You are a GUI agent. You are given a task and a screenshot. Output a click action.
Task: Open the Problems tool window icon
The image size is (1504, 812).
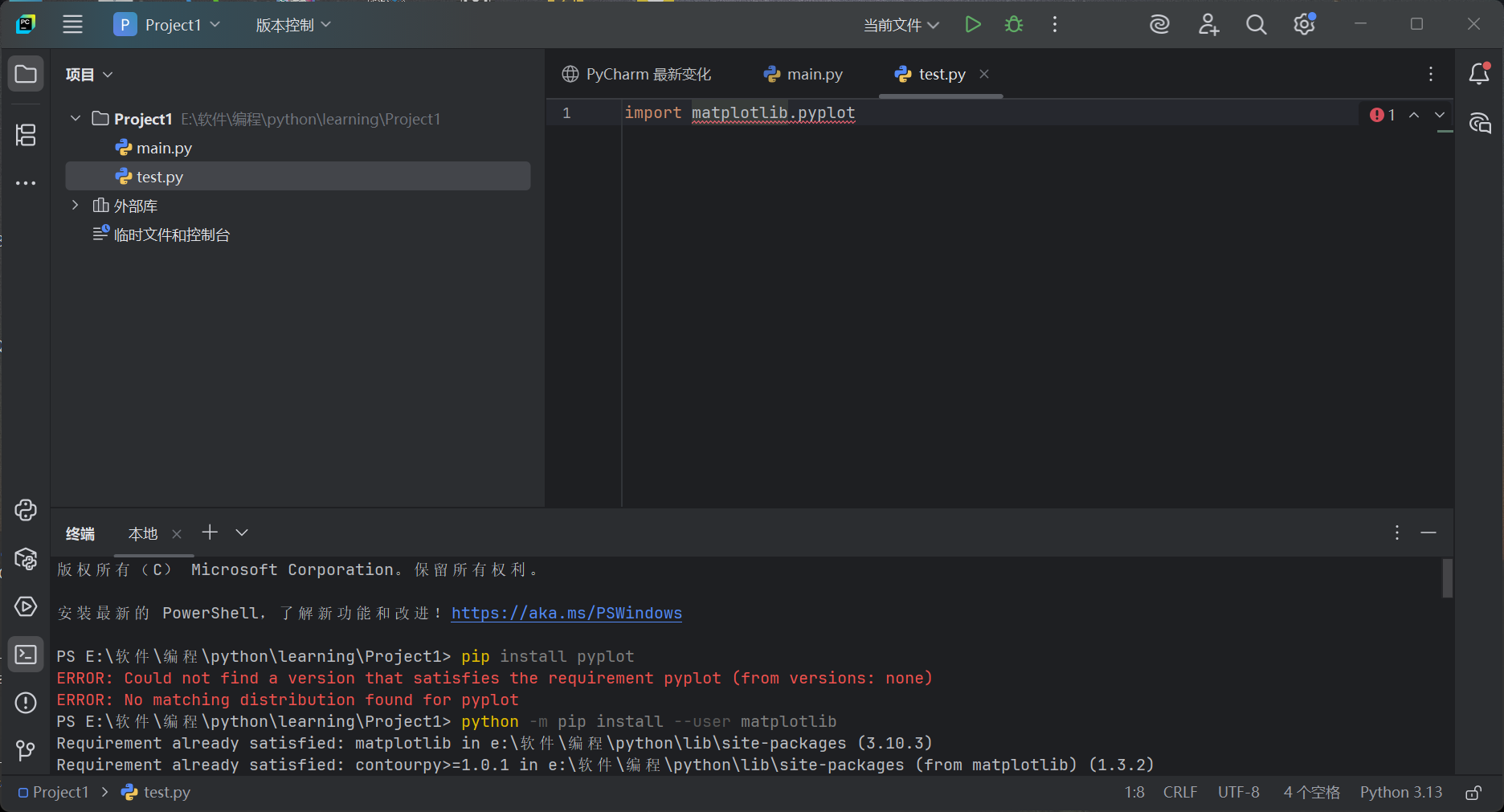[x=26, y=703]
